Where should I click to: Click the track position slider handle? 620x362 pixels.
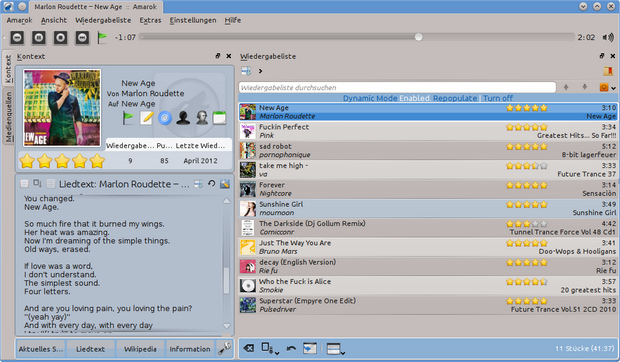click(418, 37)
